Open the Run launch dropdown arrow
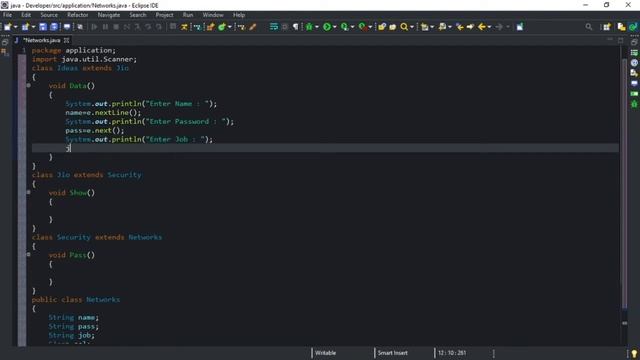640x360 pixels. pyautogui.click(x=335, y=27)
